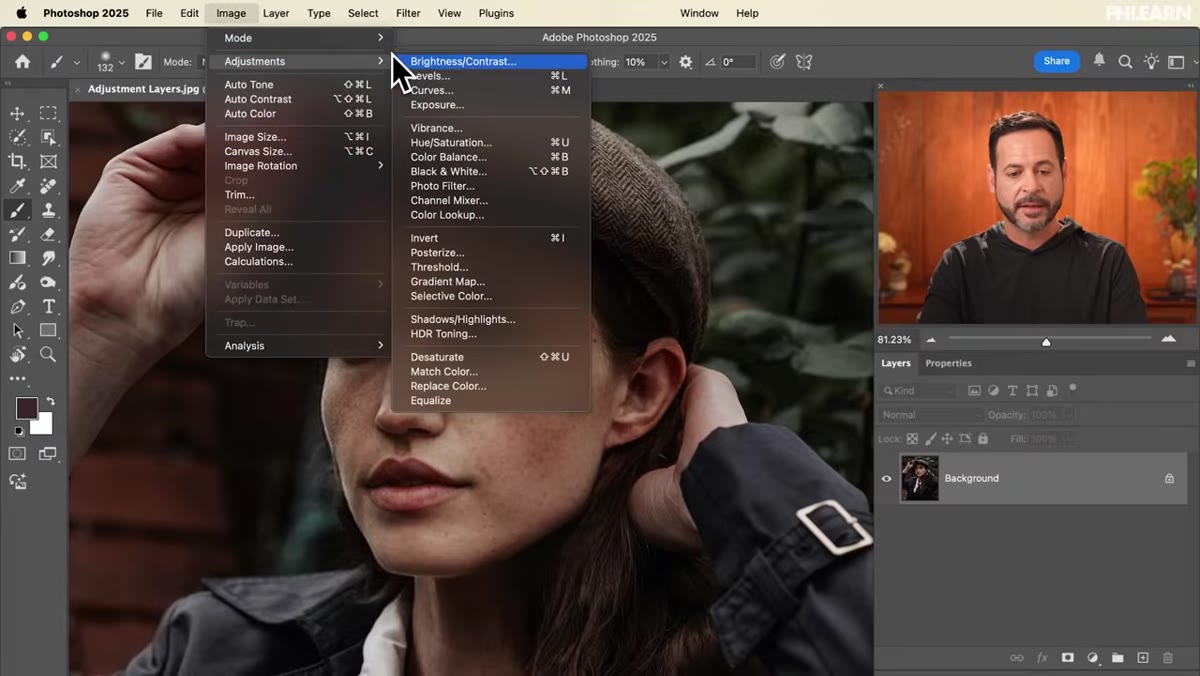Open the Filter menu in menu bar
Image resolution: width=1200 pixels, height=676 pixels.
408,13
